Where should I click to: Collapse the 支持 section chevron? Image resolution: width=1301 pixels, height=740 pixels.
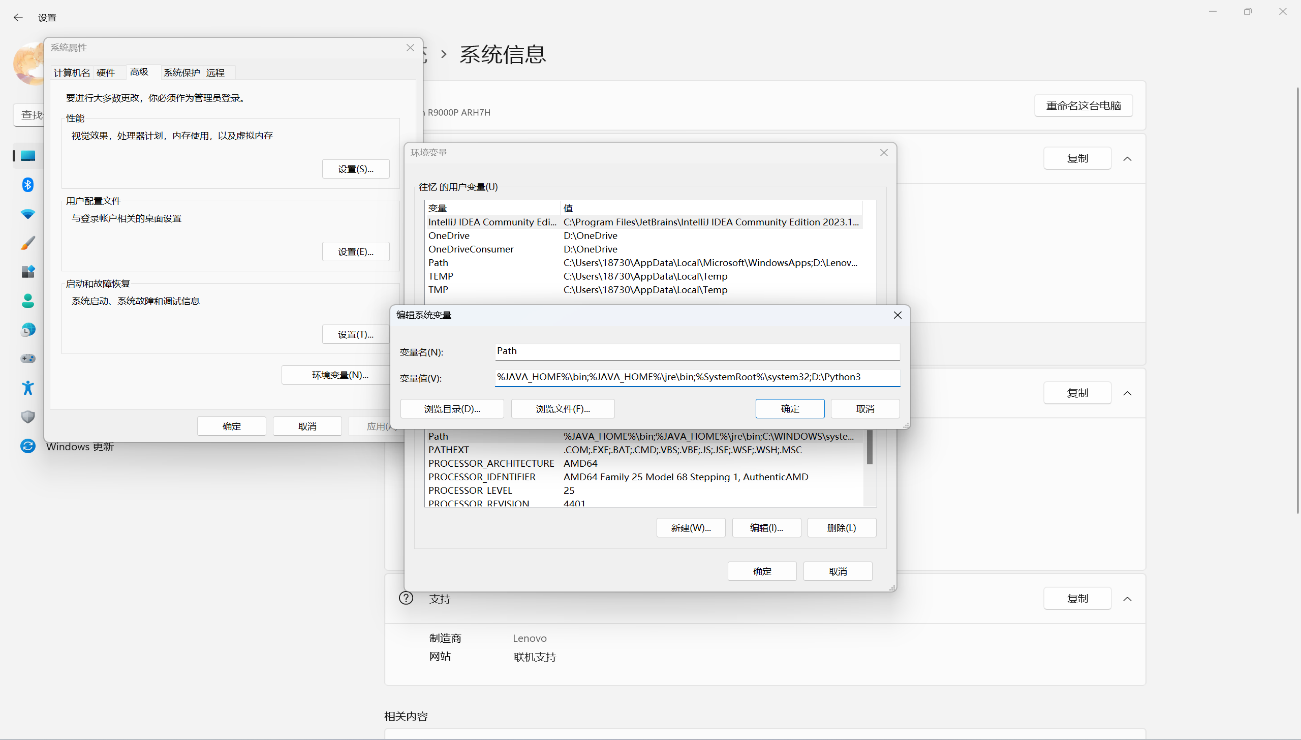(x=1127, y=599)
